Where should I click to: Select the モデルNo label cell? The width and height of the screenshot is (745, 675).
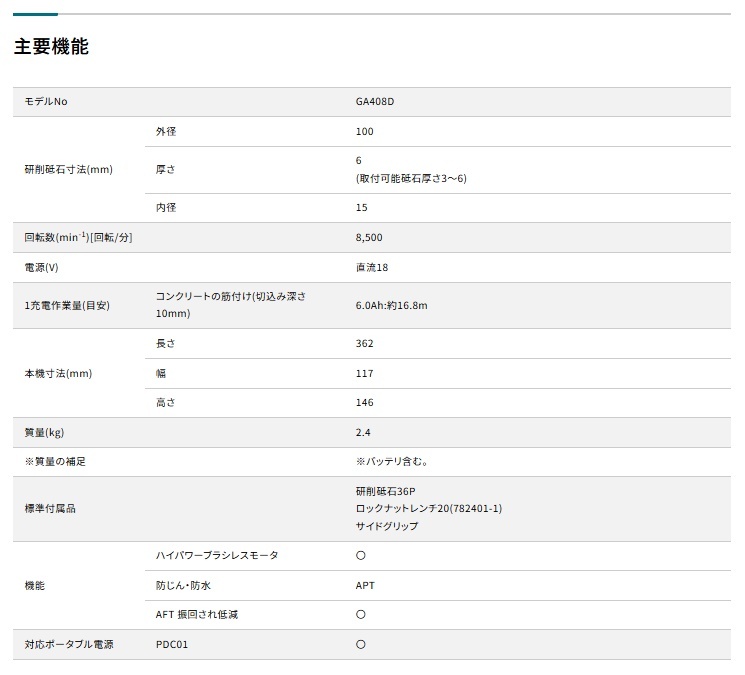tap(46, 102)
